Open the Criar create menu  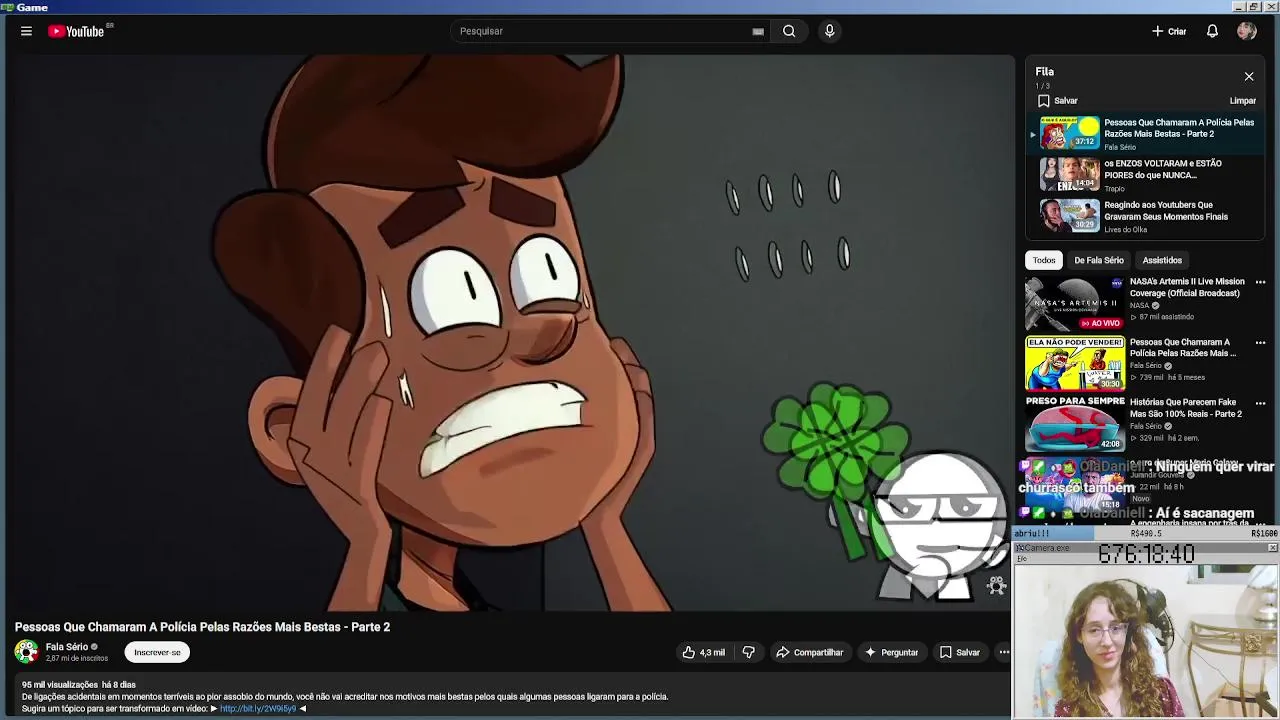click(x=1169, y=31)
